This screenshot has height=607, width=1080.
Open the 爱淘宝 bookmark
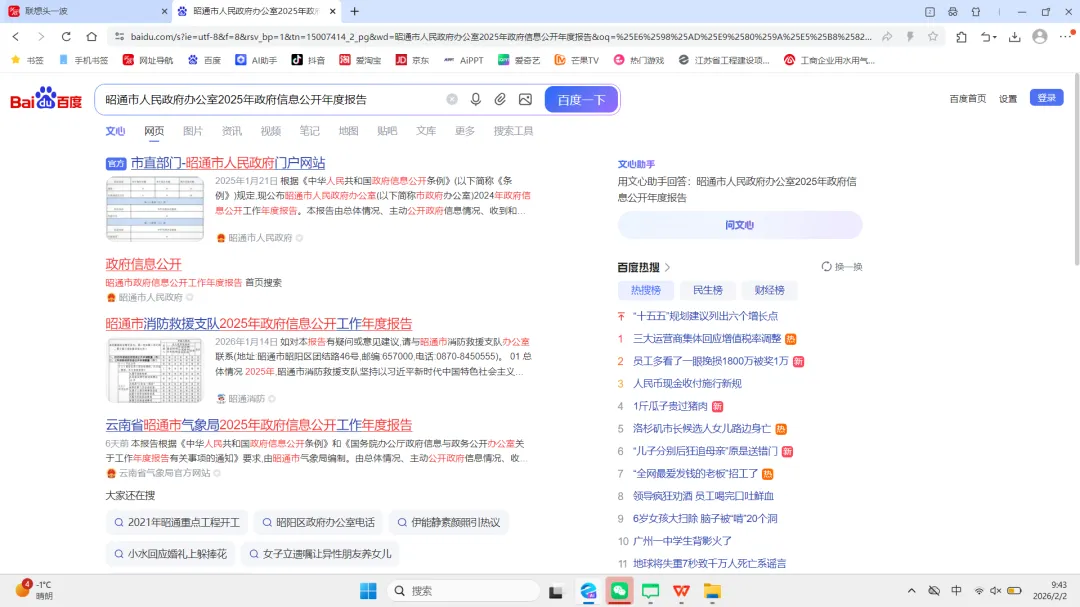pyautogui.click(x=360, y=60)
